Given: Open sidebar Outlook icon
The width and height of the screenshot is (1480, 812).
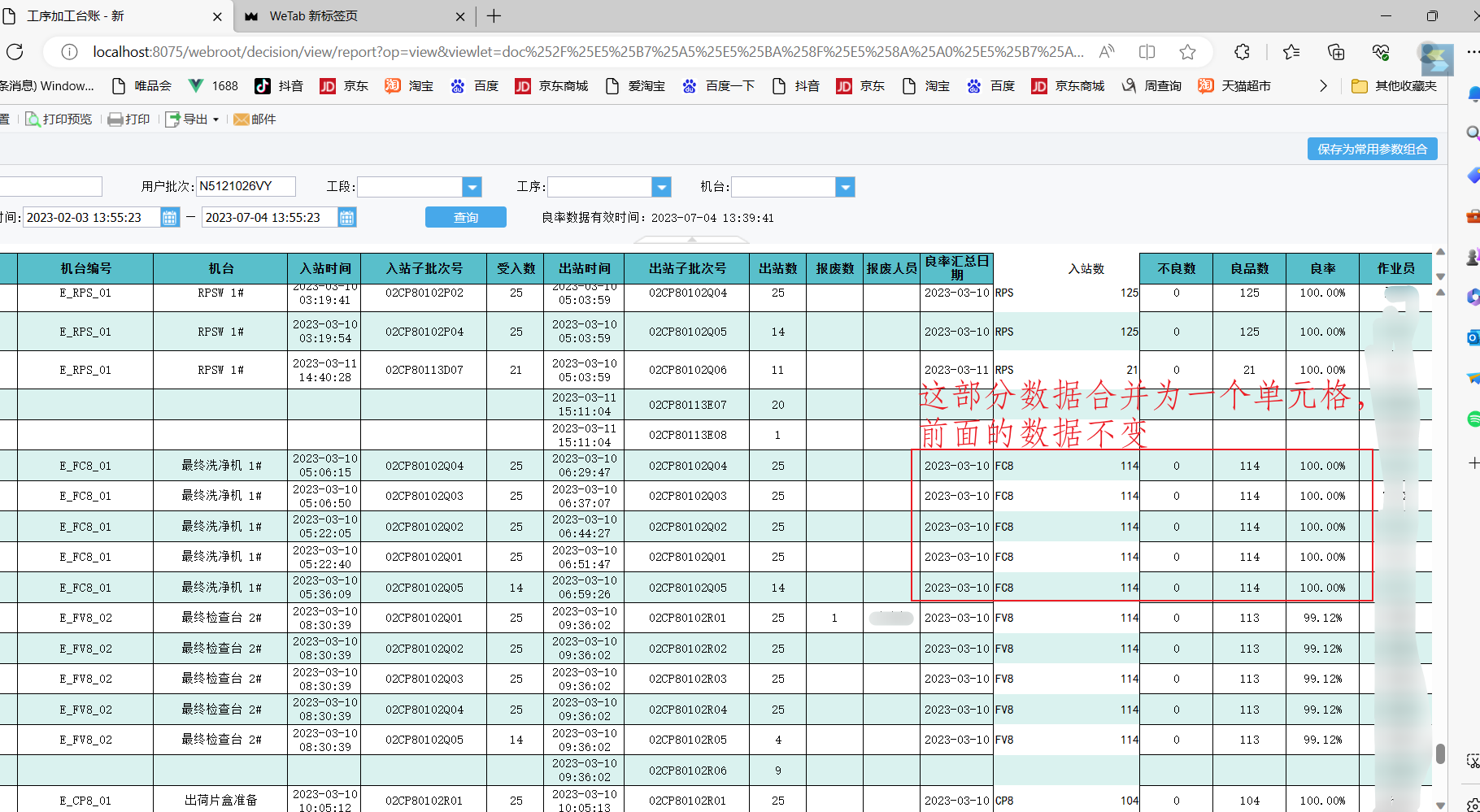Looking at the screenshot, I should 1472,337.
